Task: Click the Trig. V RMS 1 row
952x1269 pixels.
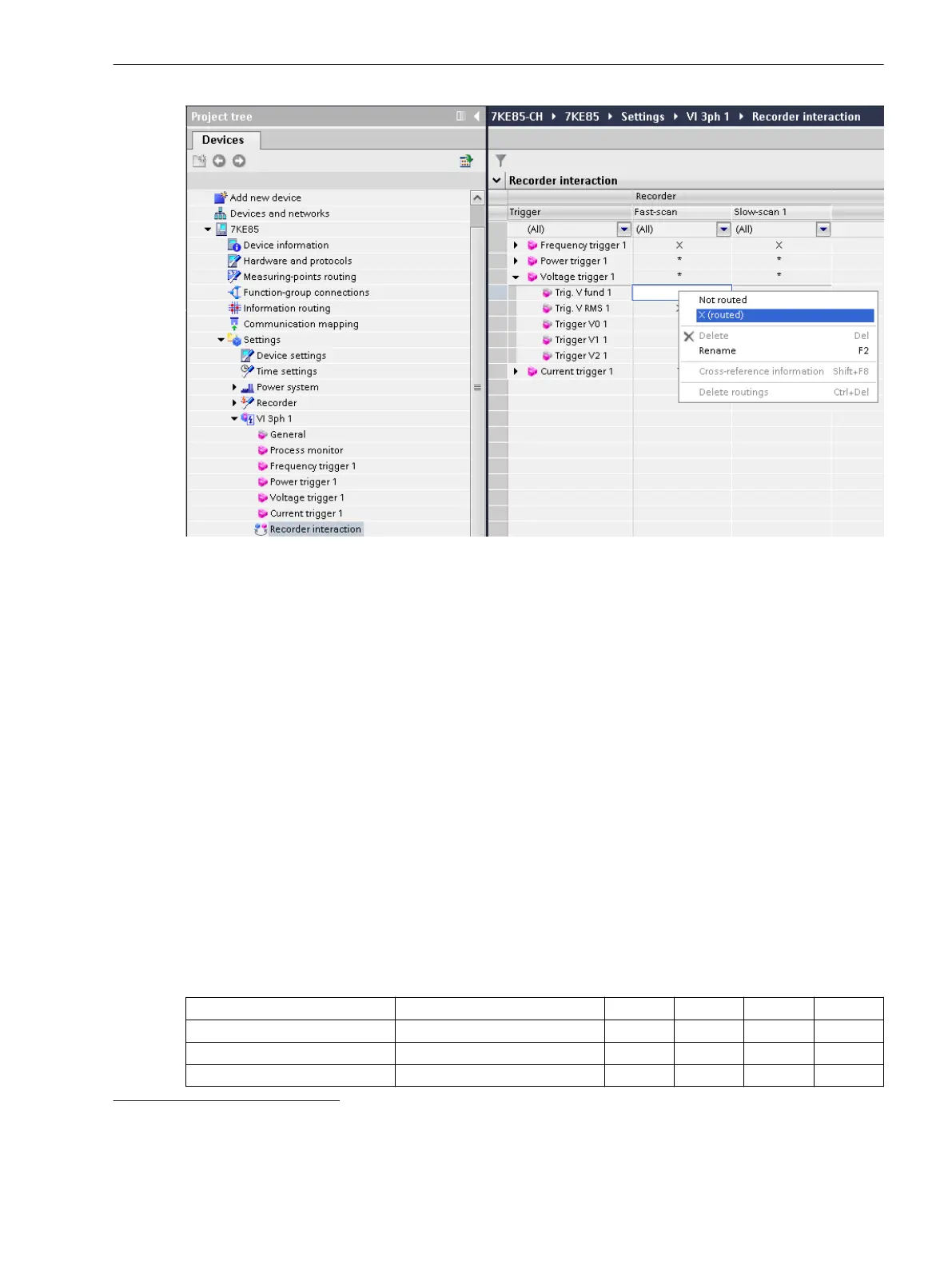Action: coord(583,309)
